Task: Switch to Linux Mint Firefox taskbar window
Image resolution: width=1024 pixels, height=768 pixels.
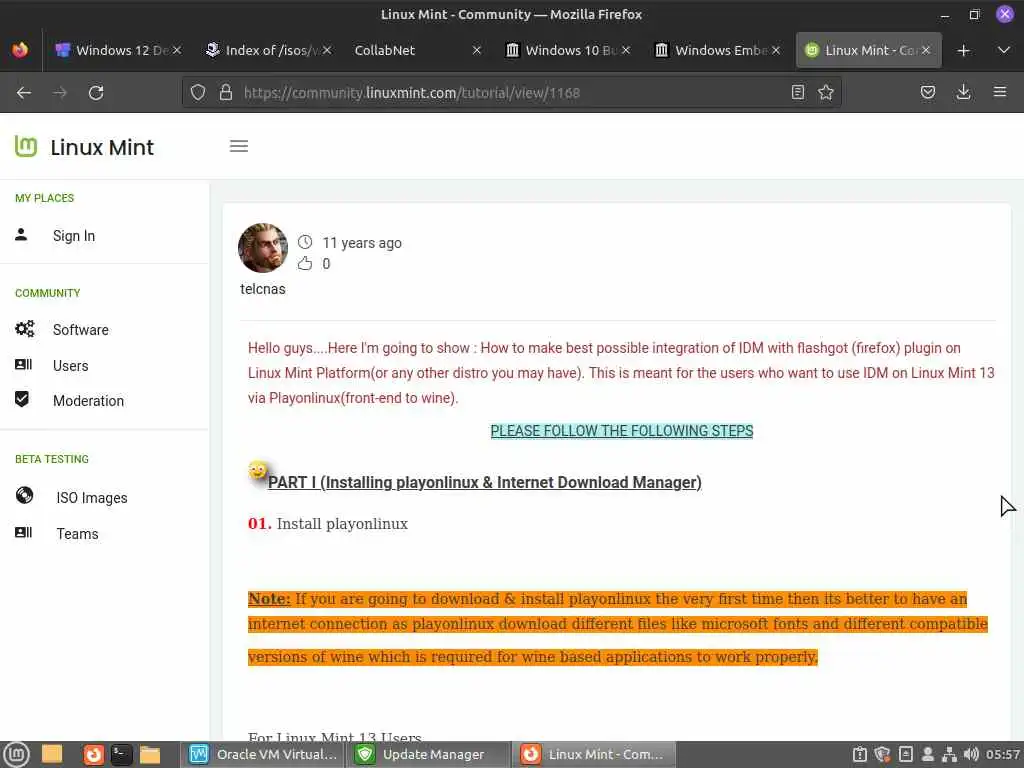Action: click(594, 754)
